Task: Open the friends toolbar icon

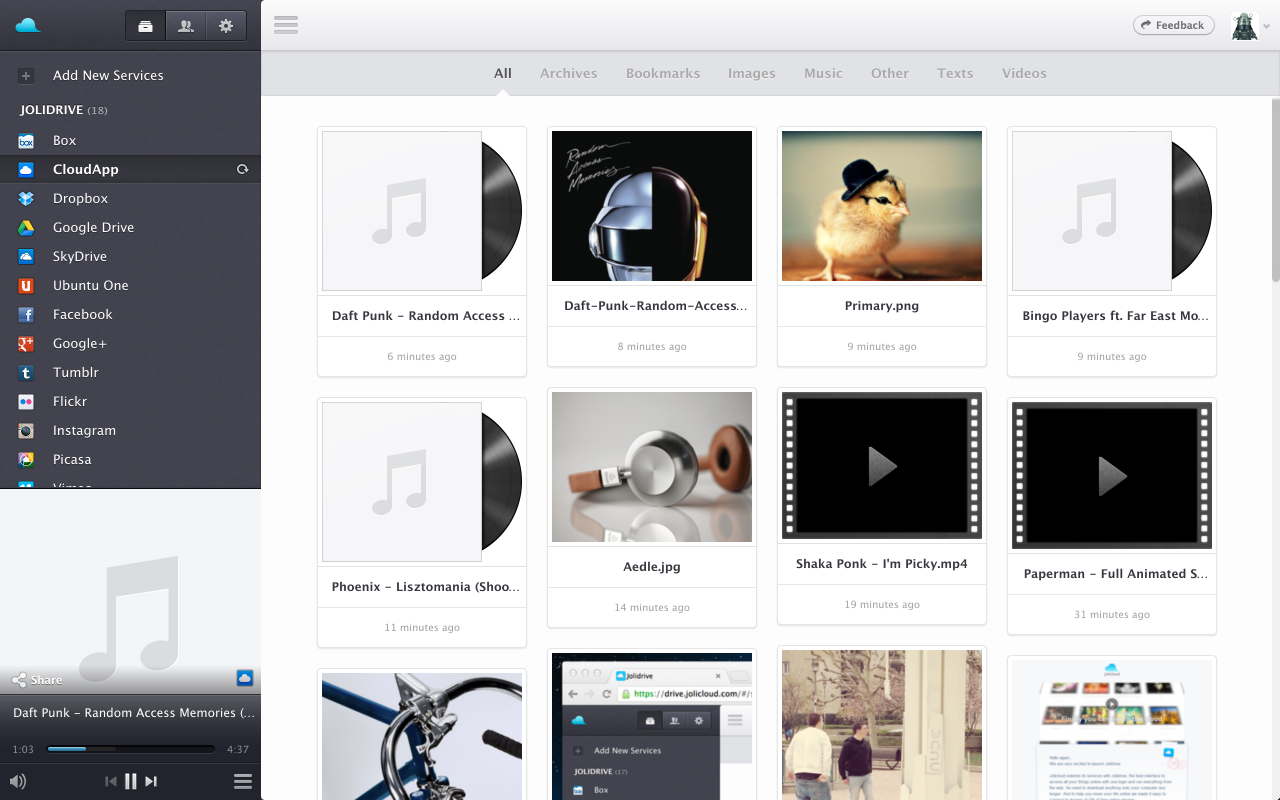Action: click(186, 26)
